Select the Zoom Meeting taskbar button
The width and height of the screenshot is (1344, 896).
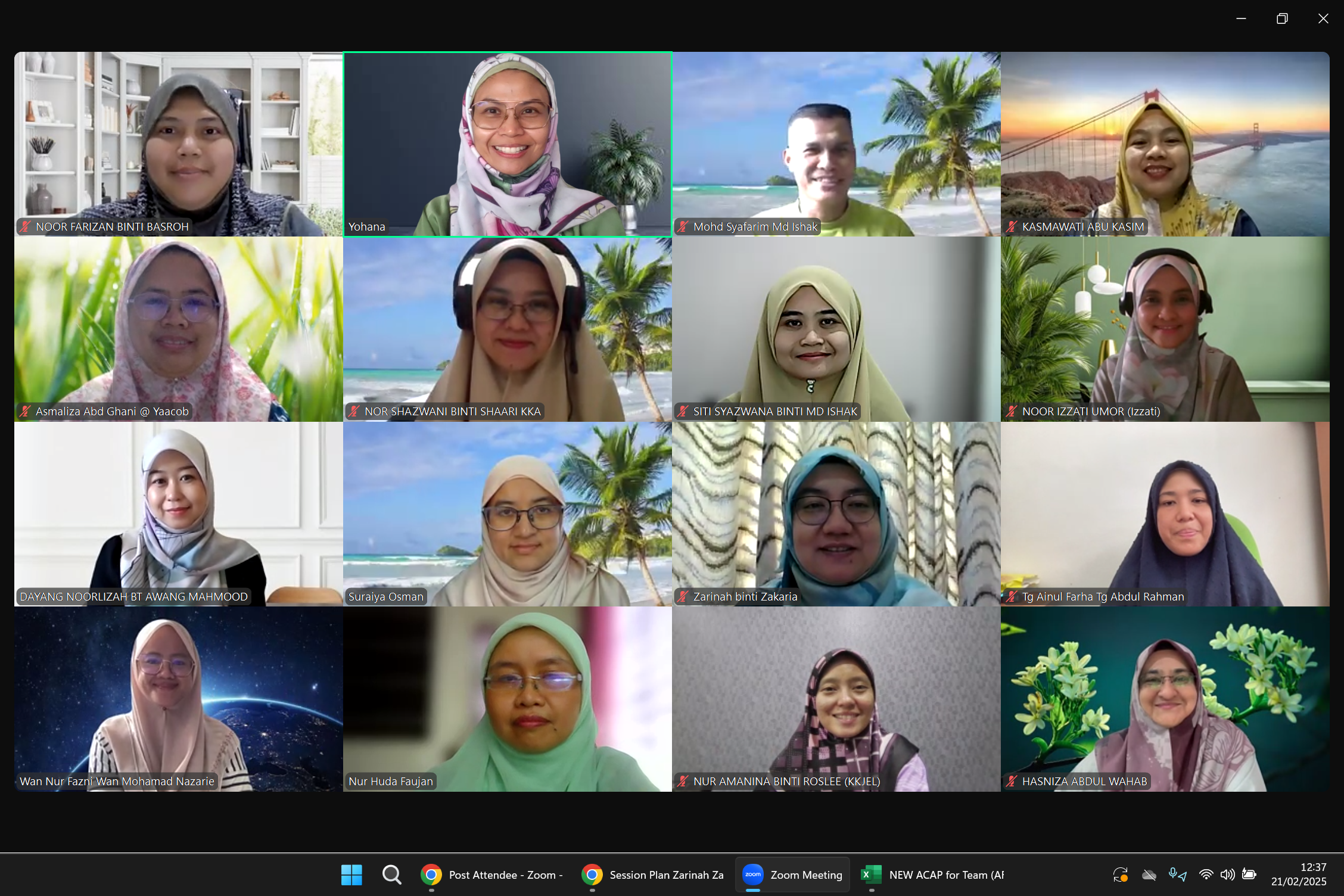(792, 875)
